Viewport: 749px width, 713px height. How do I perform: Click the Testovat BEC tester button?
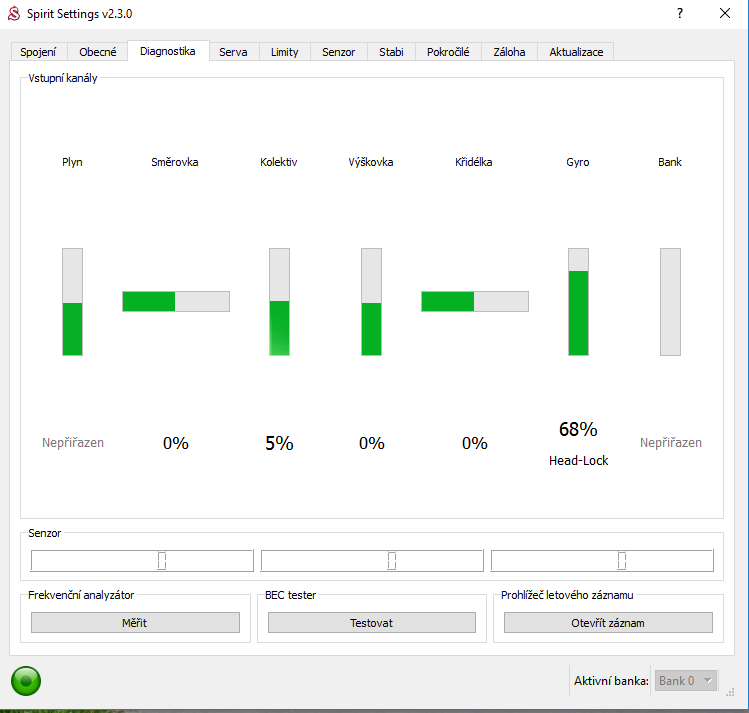(x=371, y=623)
